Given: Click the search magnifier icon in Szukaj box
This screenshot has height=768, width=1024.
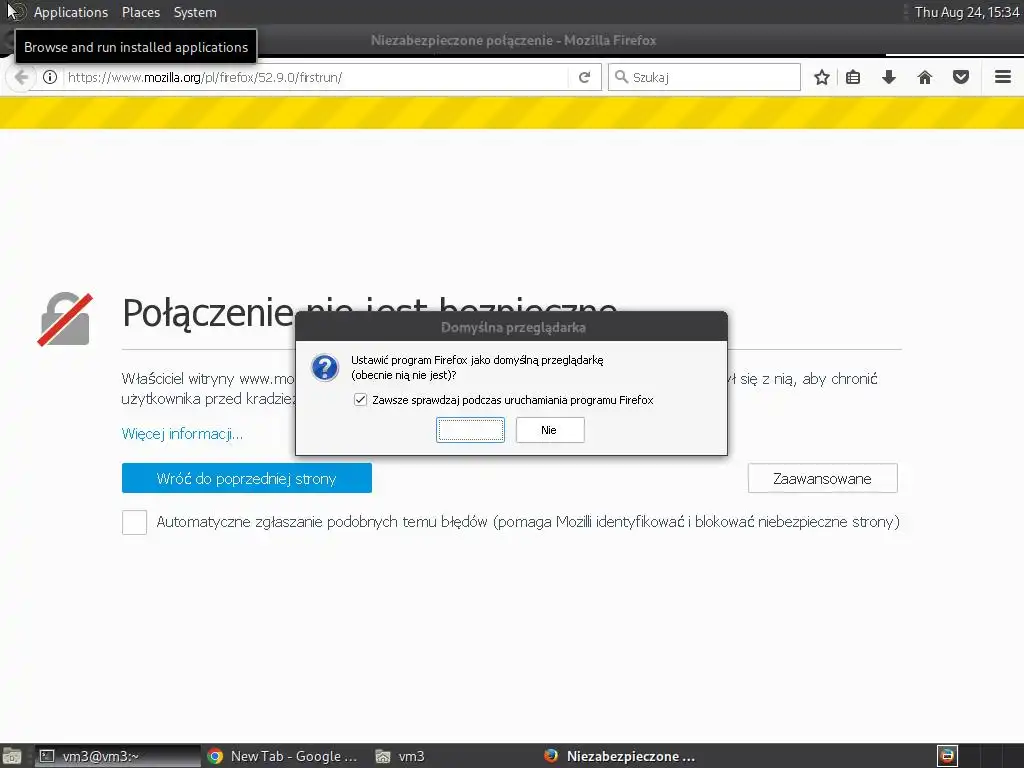Looking at the screenshot, I should tap(621, 77).
